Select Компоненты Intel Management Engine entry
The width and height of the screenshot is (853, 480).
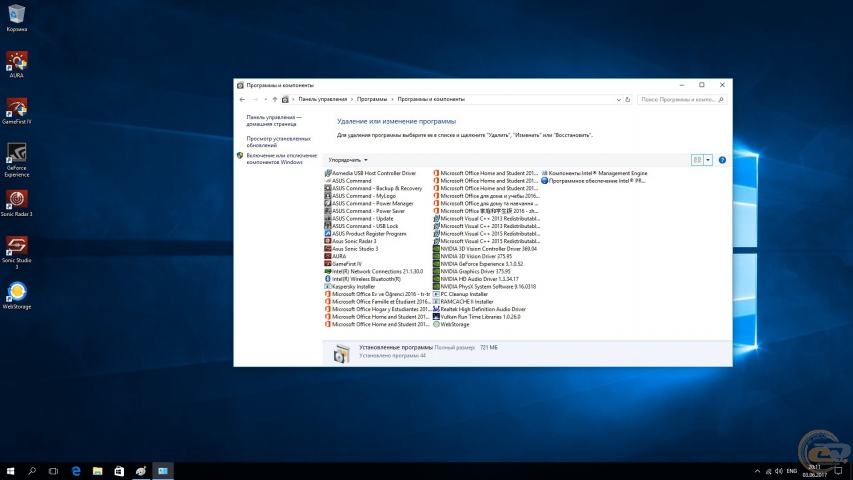point(594,173)
